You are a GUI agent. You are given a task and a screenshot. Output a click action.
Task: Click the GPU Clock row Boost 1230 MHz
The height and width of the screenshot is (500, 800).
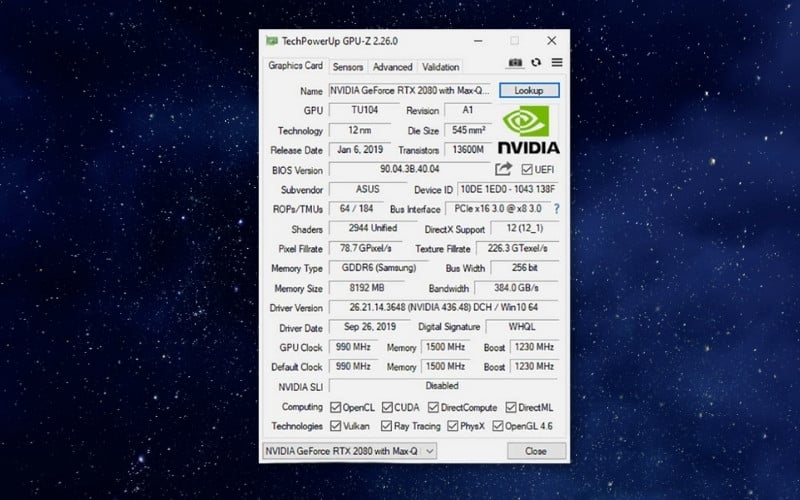534,347
